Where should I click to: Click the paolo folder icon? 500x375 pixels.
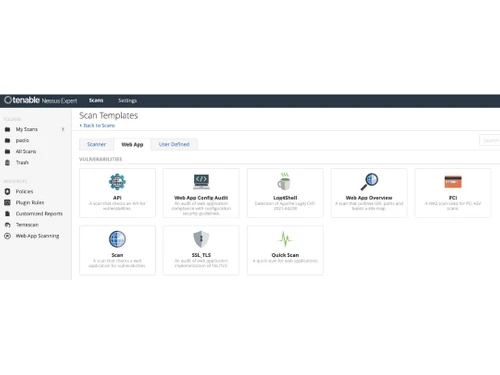7,140
